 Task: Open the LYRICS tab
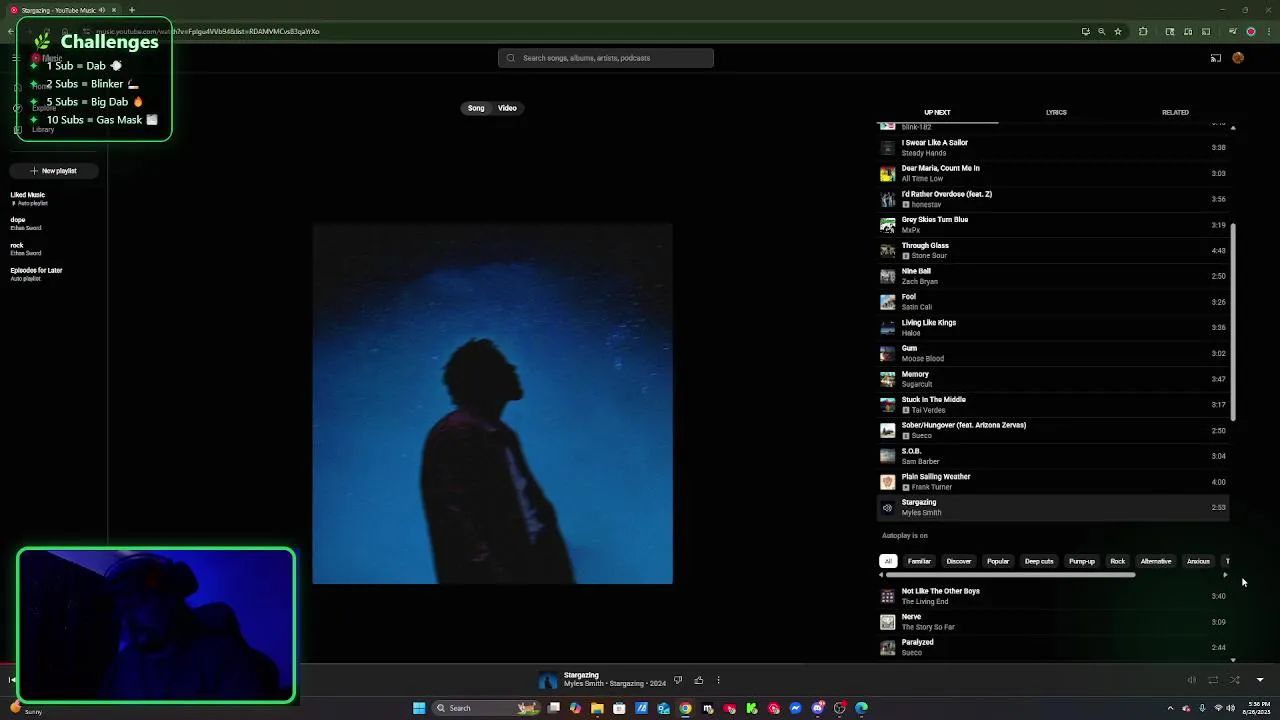pos(1056,112)
